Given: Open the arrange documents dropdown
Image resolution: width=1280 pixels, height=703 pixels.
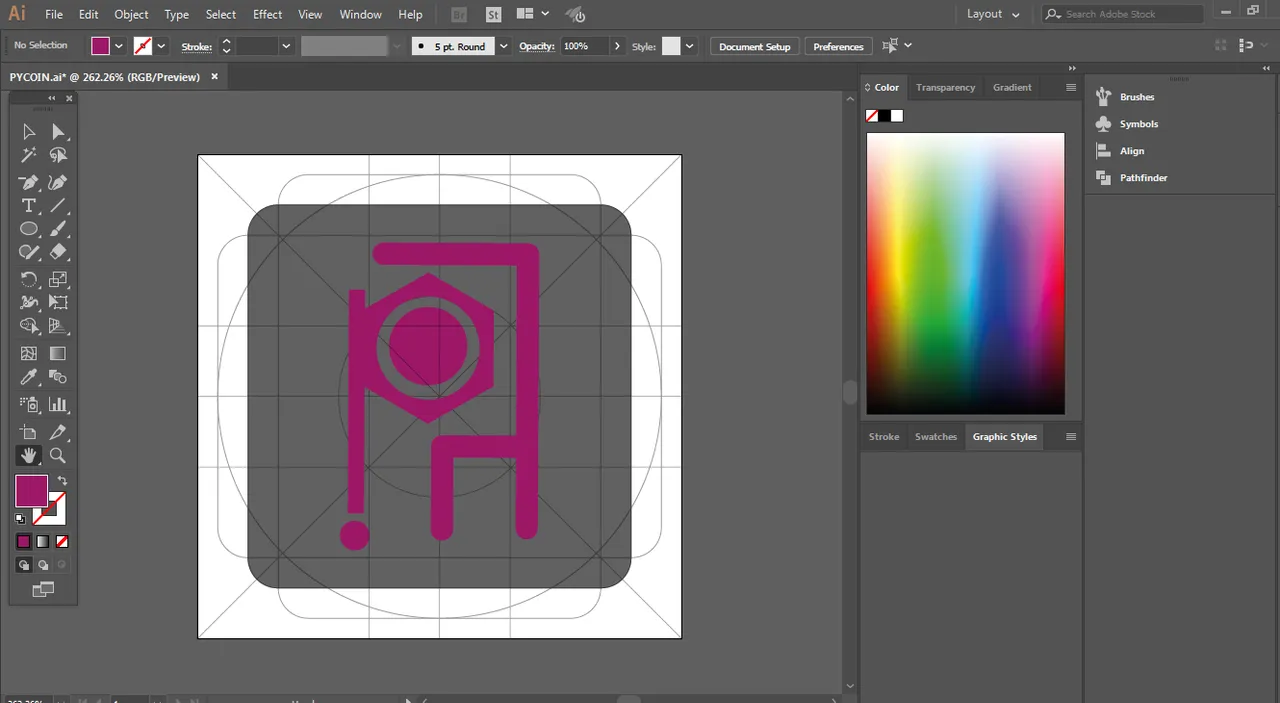Looking at the screenshot, I should pyautogui.click(x=532, y=14).
